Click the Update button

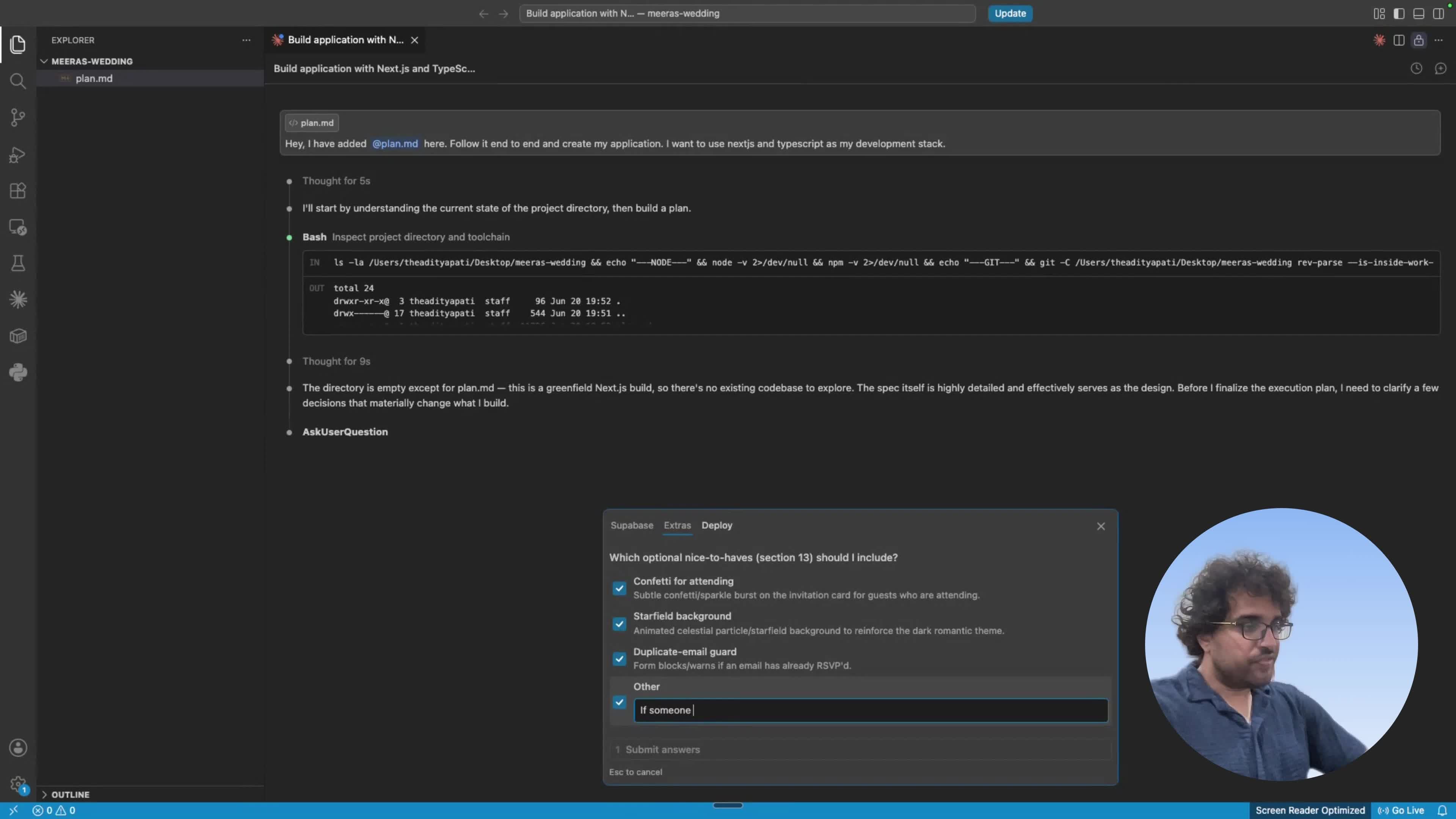click(x=1010, y=14)
